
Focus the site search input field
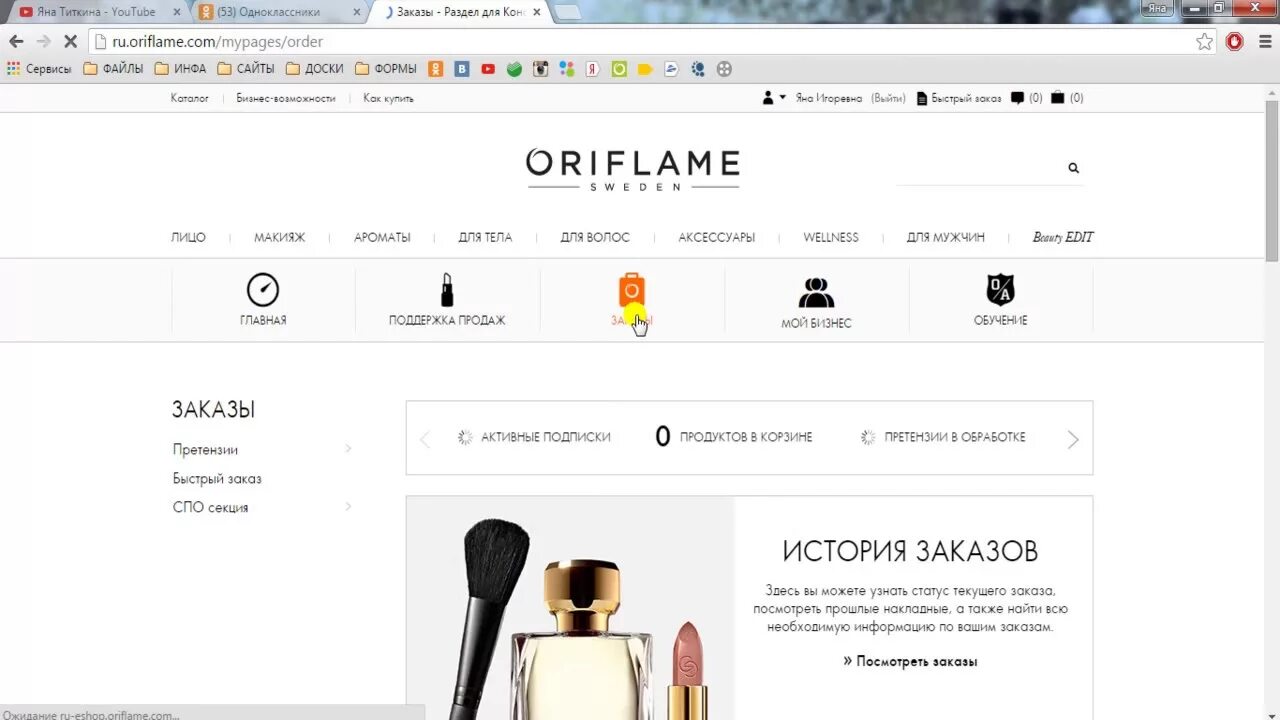point(980,168)
